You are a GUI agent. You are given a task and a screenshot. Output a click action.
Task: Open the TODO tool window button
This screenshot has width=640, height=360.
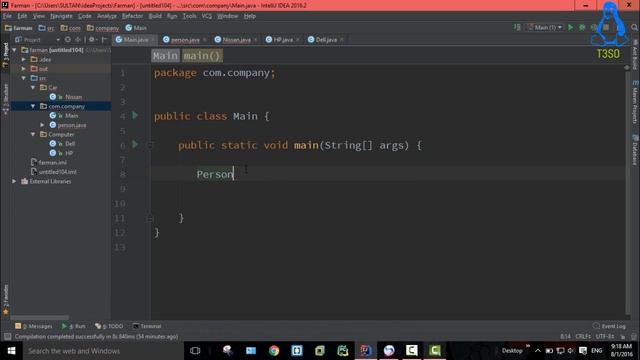(109, 326)
